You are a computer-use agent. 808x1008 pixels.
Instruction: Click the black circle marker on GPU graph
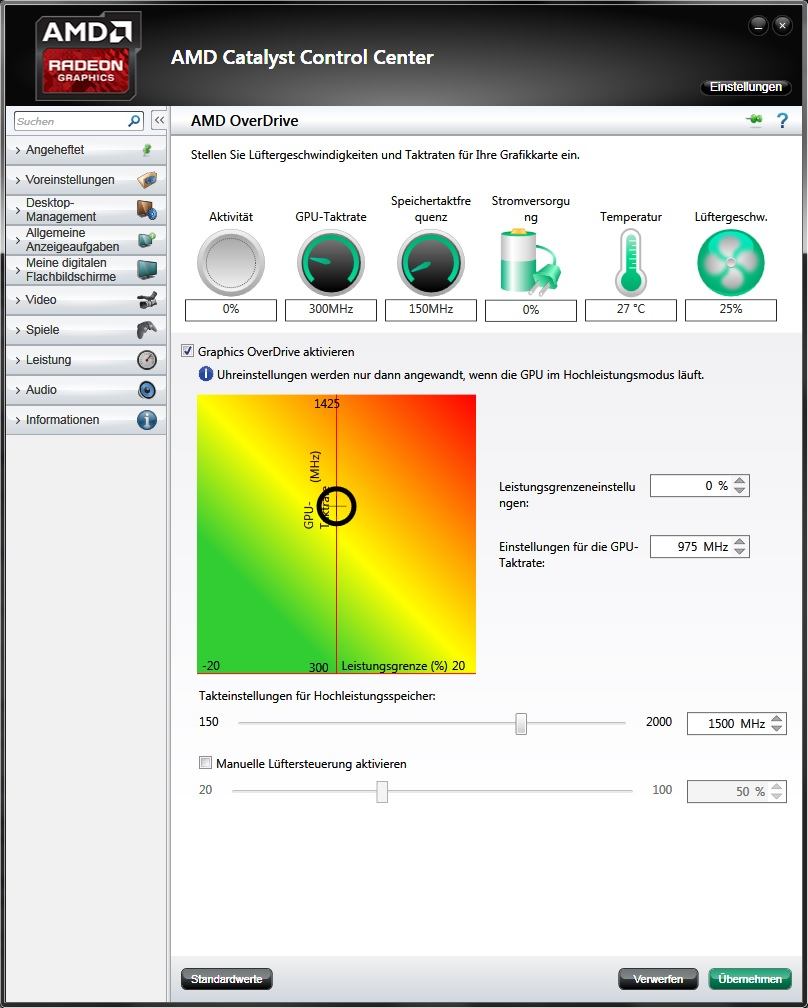[336, 507]
